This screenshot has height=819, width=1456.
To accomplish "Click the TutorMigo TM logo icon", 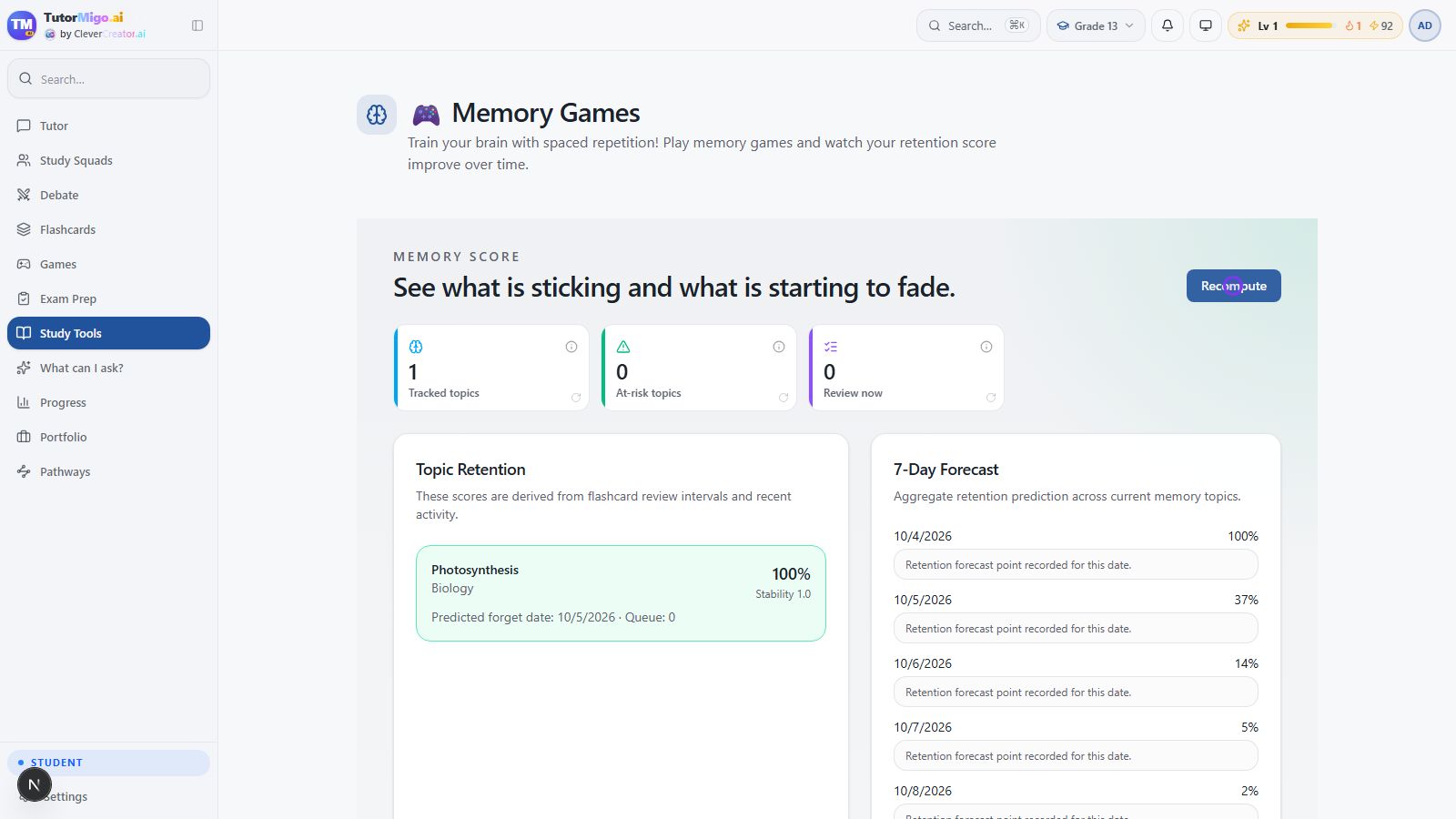I will pos(22,25).
